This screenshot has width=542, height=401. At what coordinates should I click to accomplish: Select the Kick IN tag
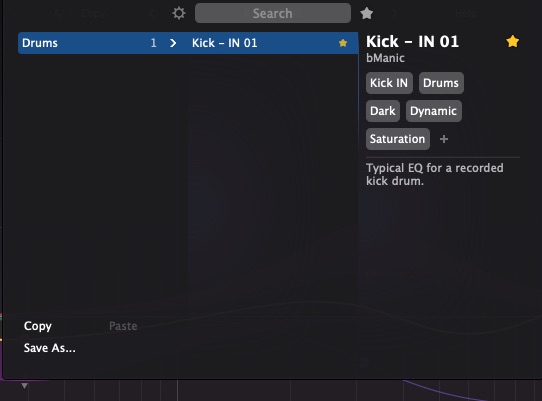pyautogui.click(x=389, y=83)
